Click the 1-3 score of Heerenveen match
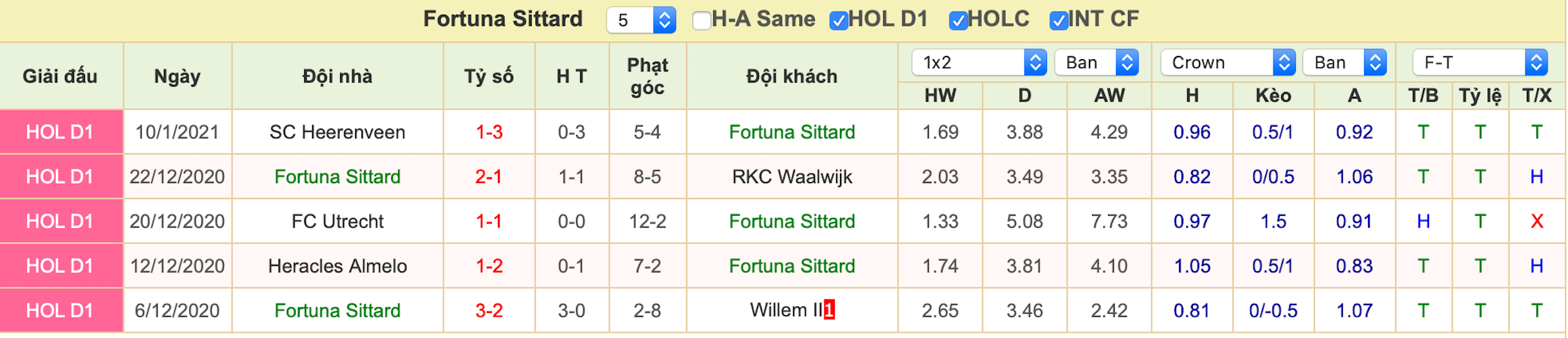This screenshot has height=338, width=1568. [489, 132]
